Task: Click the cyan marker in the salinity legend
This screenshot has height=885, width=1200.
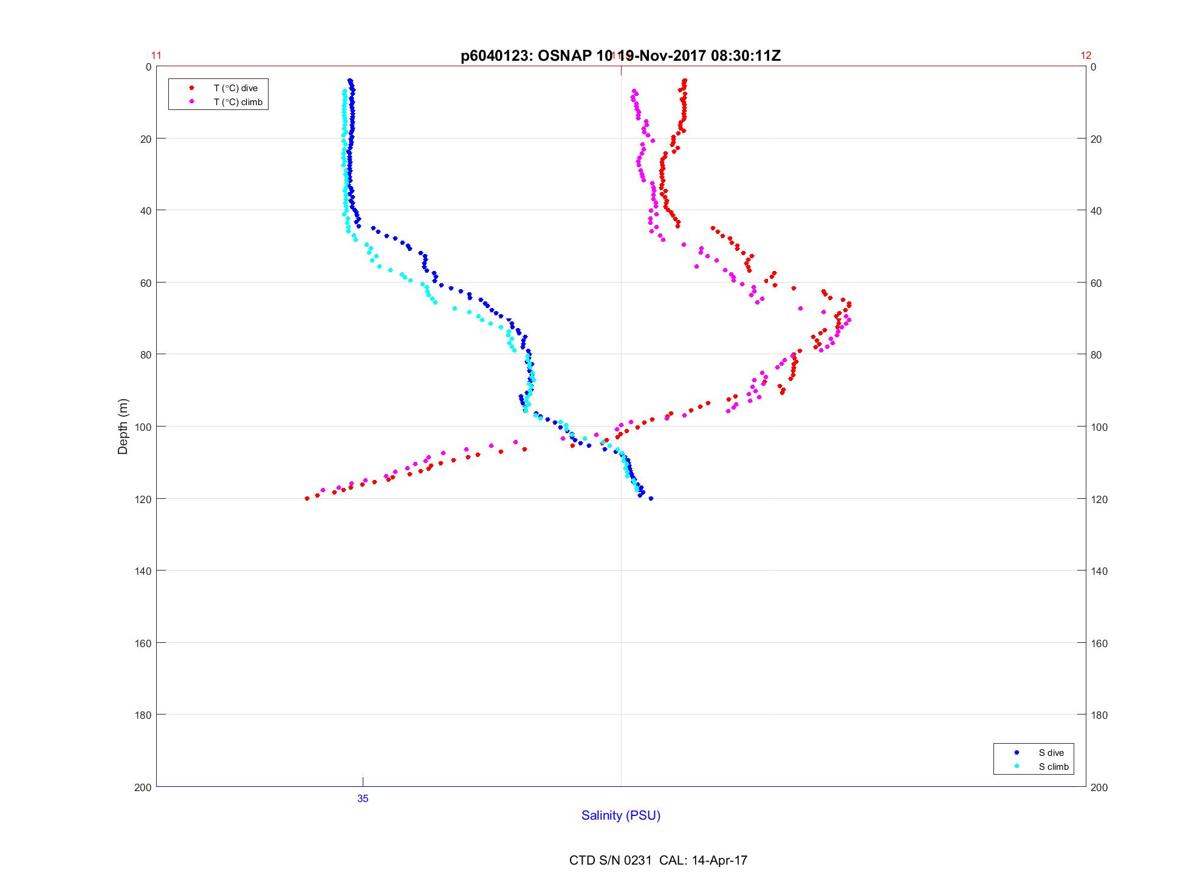Action: (x=1016, y=766)
